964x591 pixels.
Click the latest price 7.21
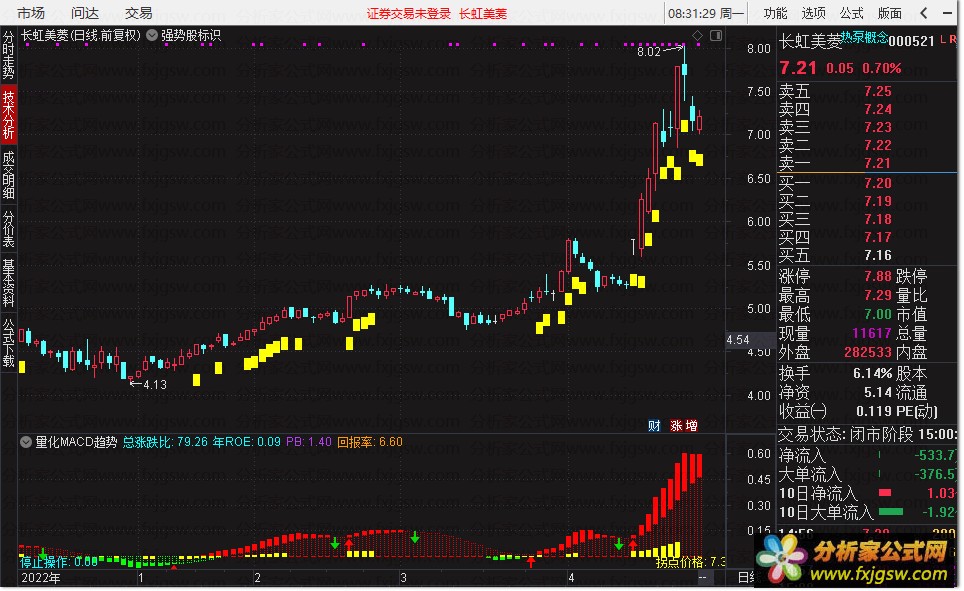(x=798, y=68)
